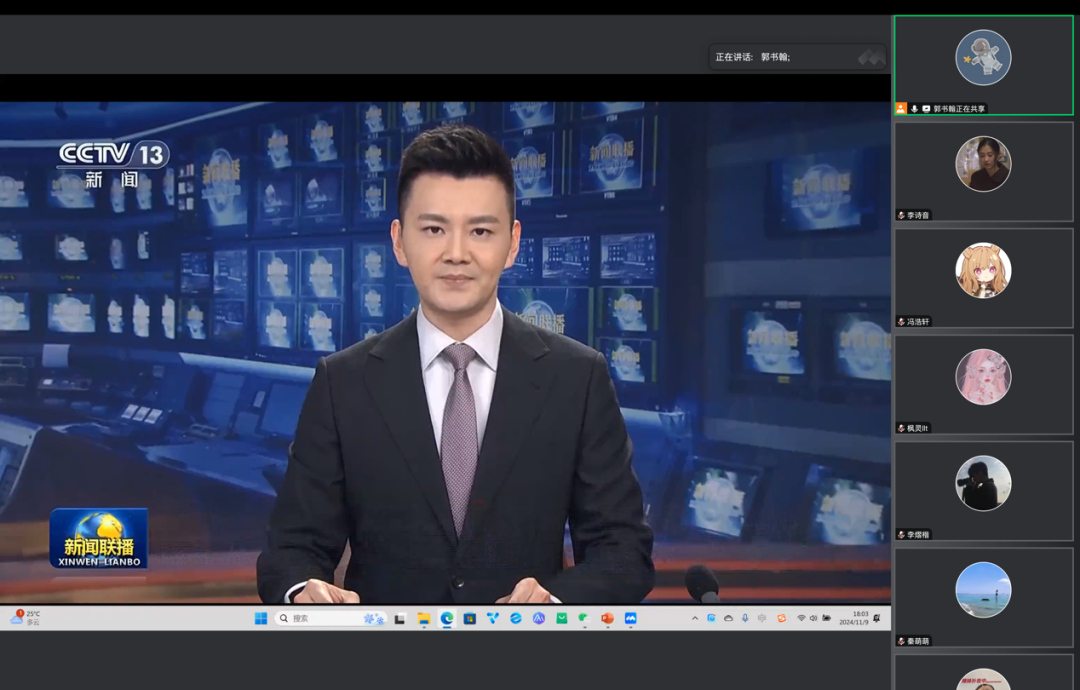
Task: Open PowerPoint from the shared taskbar
Action: click(608, 618)
